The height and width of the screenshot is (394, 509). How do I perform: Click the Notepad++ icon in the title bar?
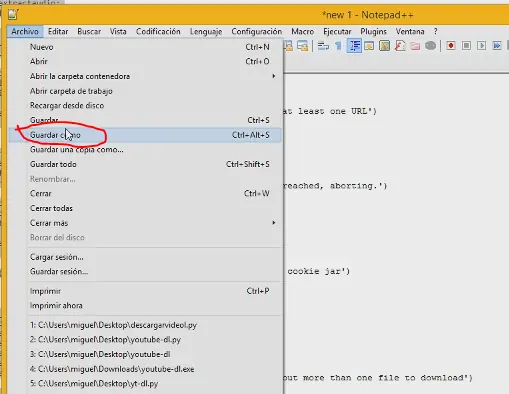13,14
